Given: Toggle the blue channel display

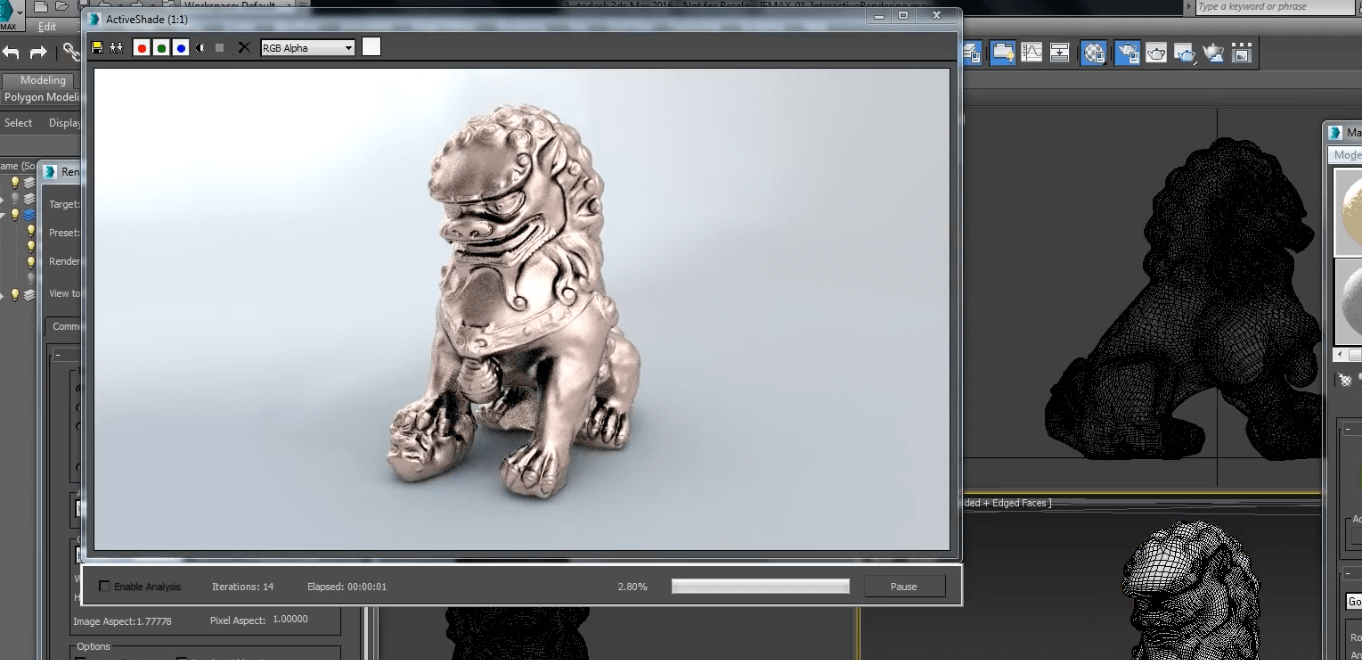Looking at the screenshot, I should coord(180,48).
